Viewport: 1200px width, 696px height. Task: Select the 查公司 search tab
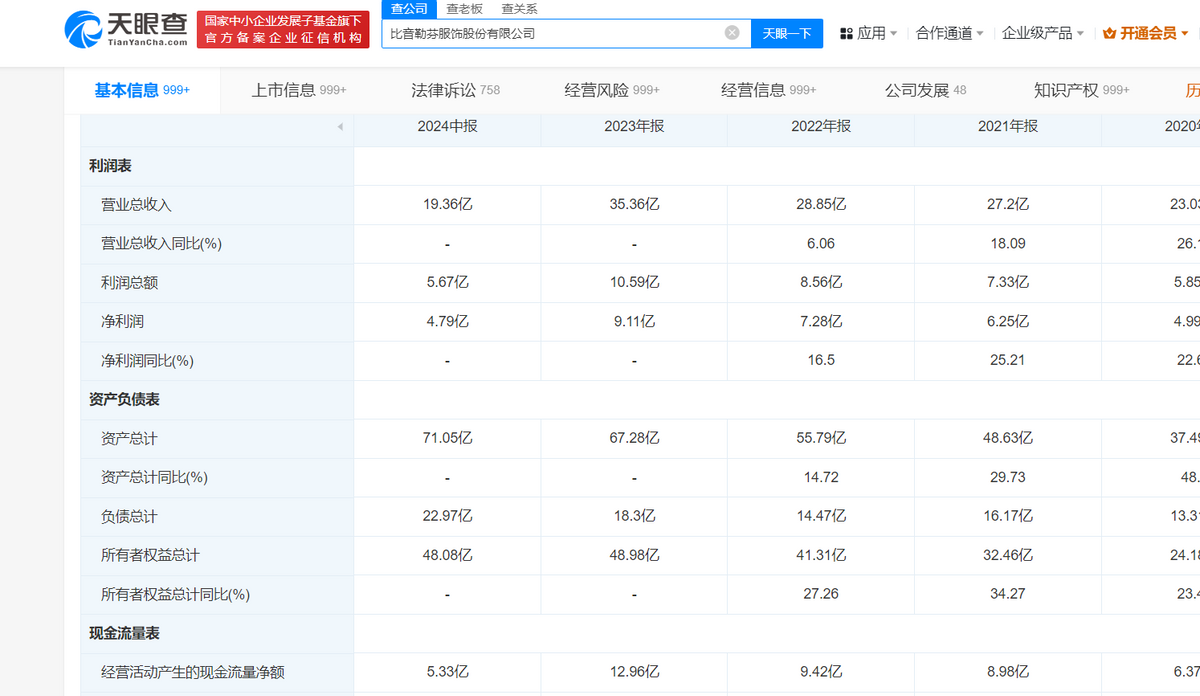(409, 8)
